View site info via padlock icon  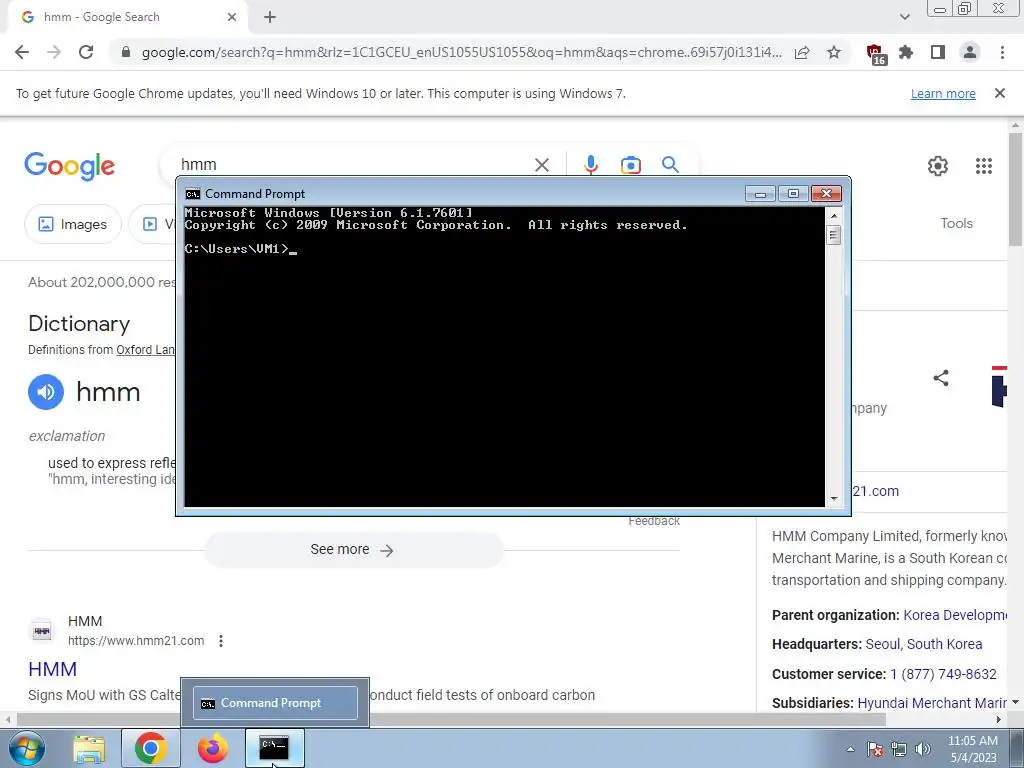pyautogui.click(x=126, y=52)
